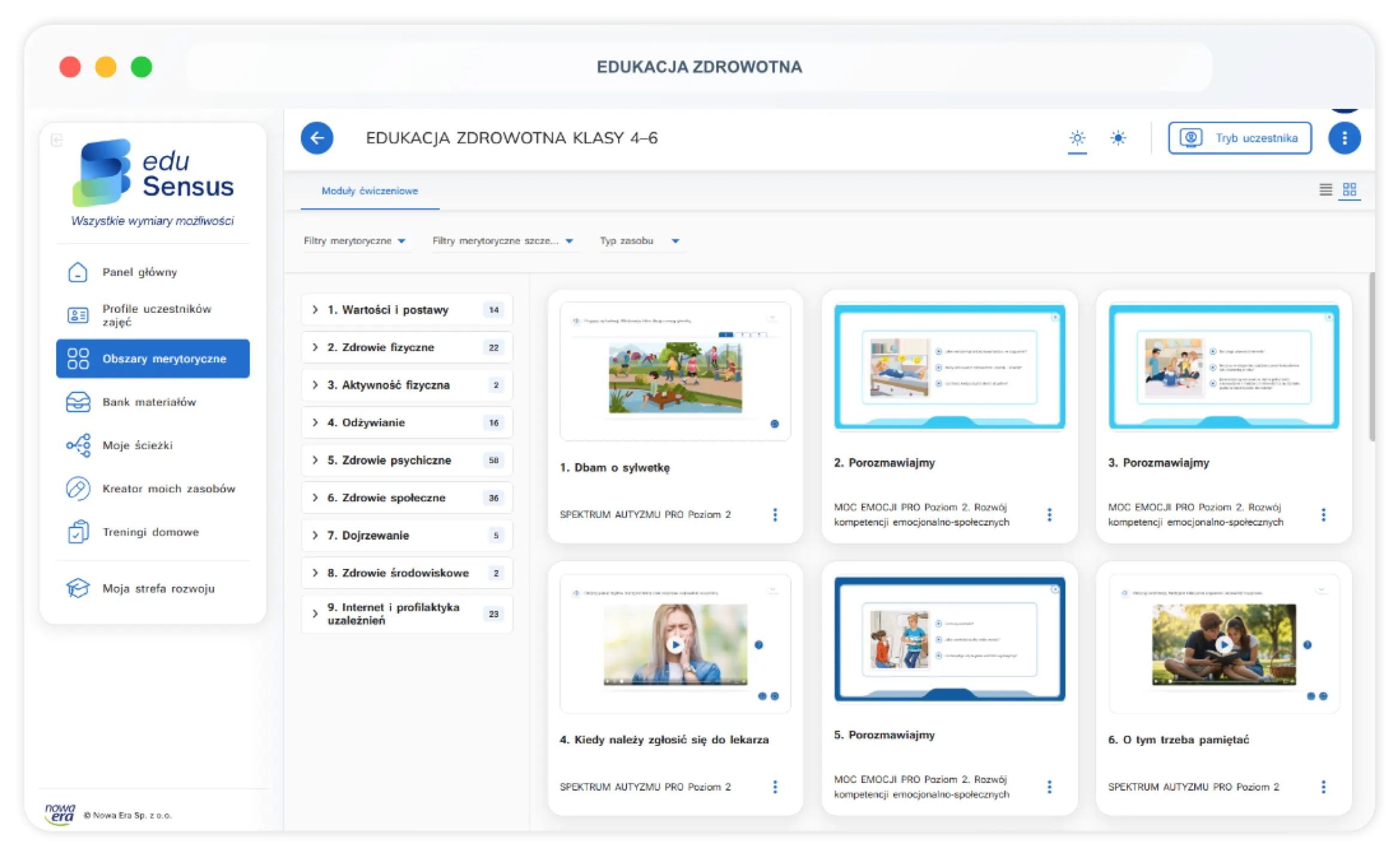The height and width of the screenshot is (853, 1400).
Task: Click the Nowa Era logo in the footer
Action: point(60,815)
